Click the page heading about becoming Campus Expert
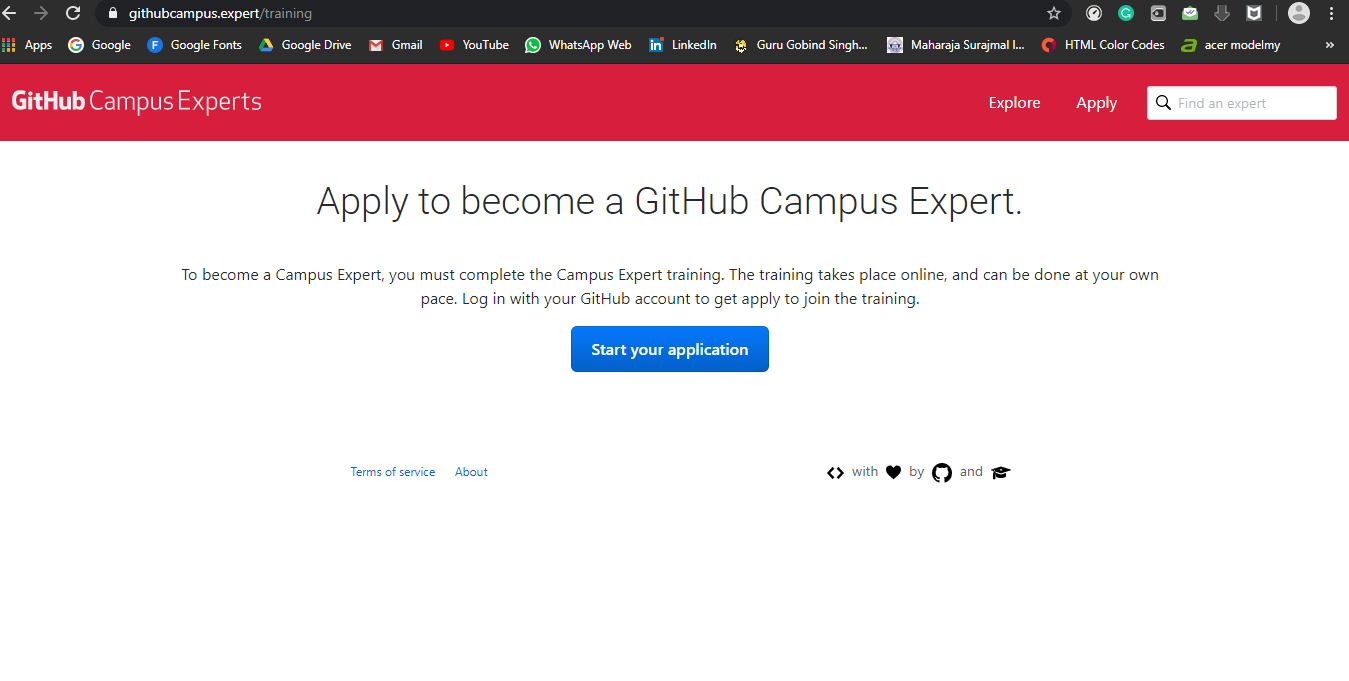Screen dimensions: 1349x681 [670, 201]
